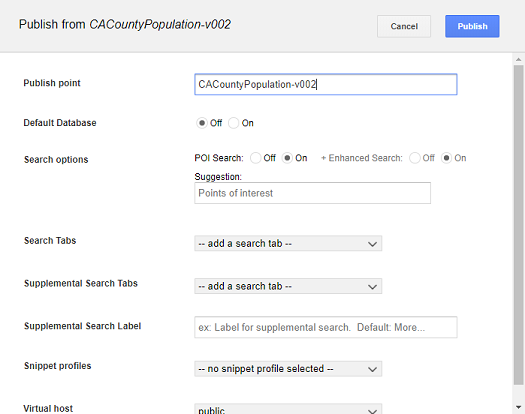This screenshot has height=414, width=525.
Task: Set Default Database to On
Action: coord(233,123)
